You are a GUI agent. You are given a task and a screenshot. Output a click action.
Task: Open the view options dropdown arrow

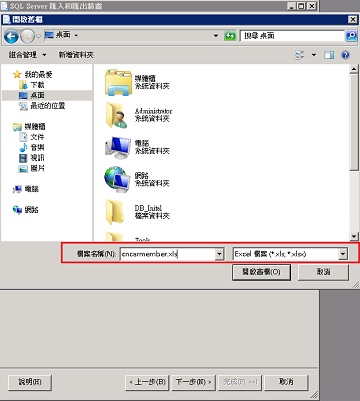[314, 55]
